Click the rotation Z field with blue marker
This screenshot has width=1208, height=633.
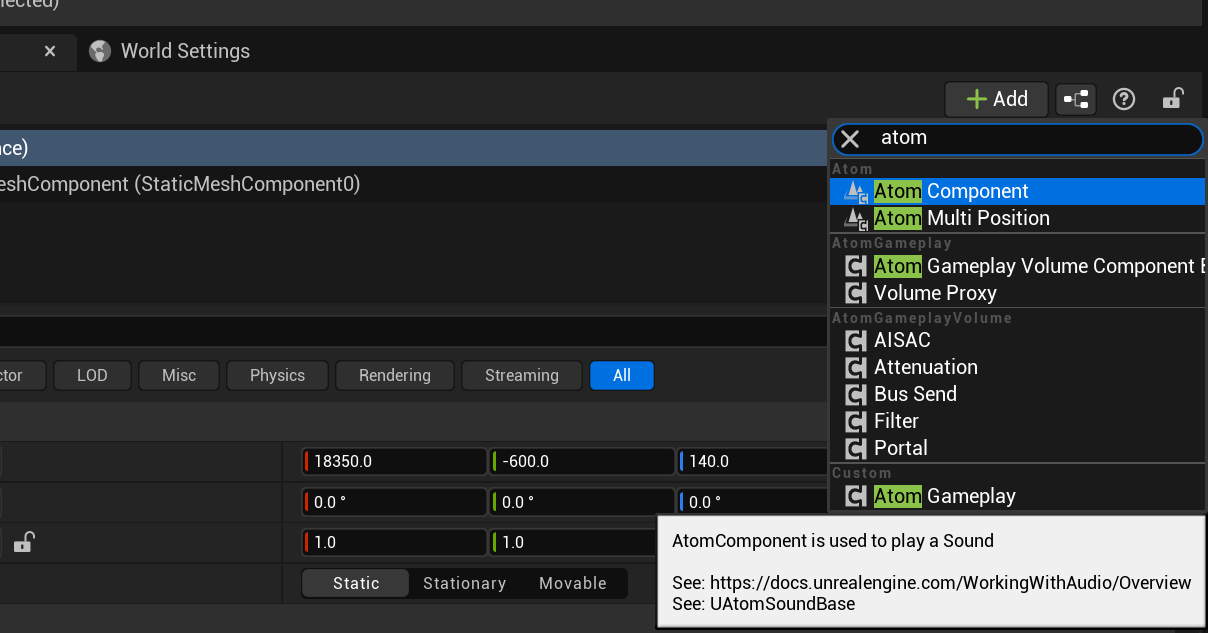coord(754,502)
